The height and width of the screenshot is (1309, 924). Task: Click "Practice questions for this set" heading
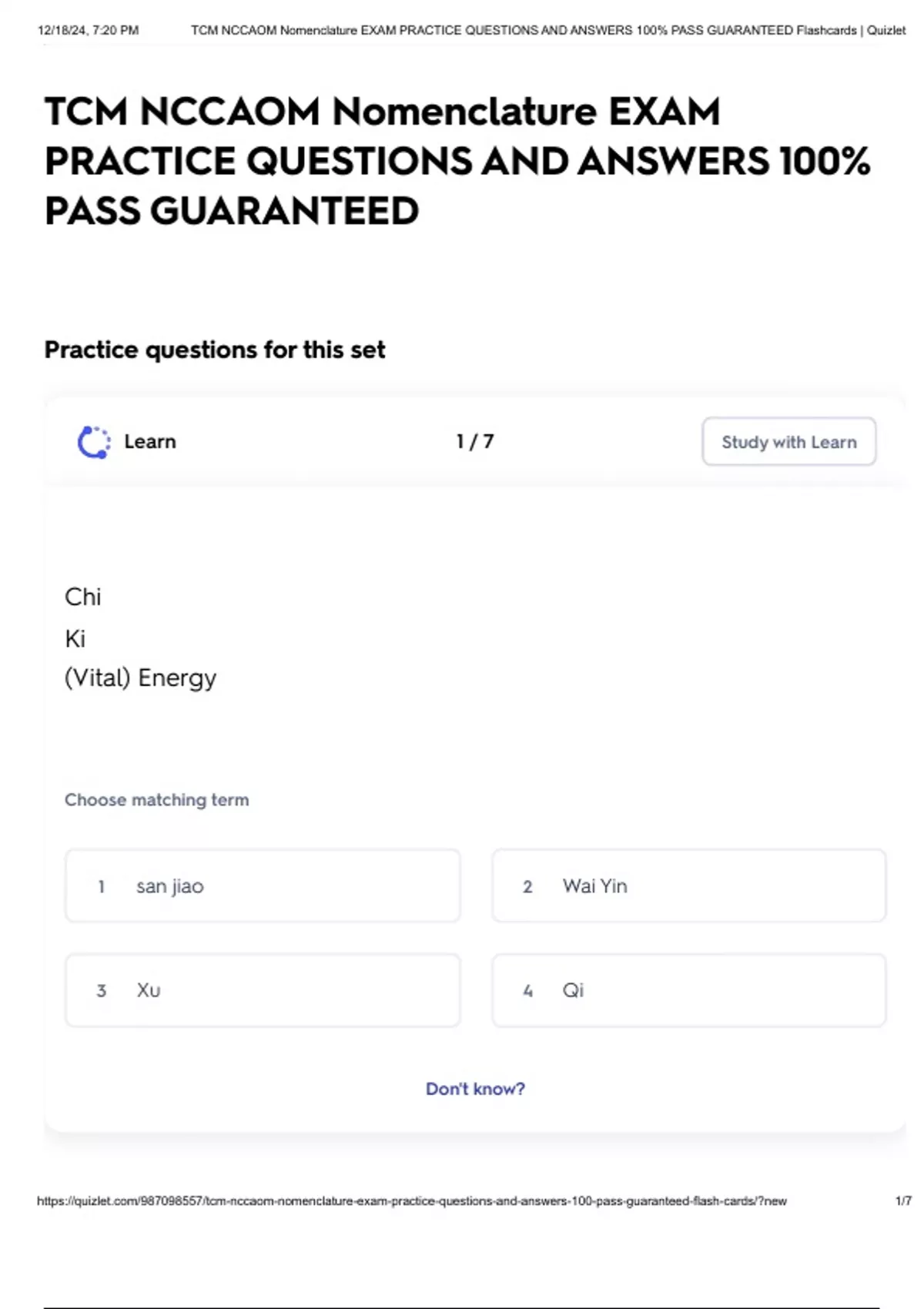point(215,350)
